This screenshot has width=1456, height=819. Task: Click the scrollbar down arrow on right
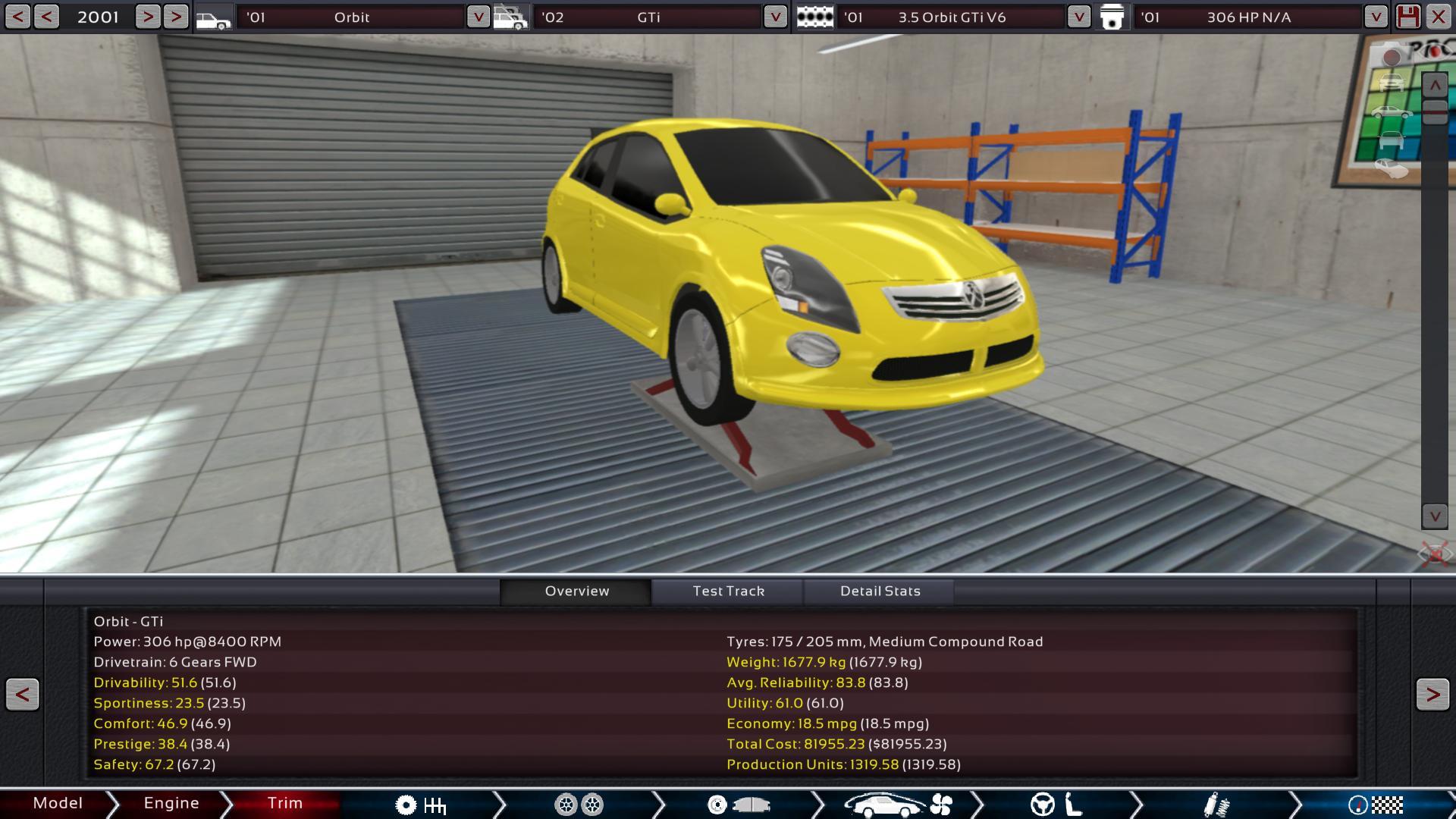[1434, 516]
